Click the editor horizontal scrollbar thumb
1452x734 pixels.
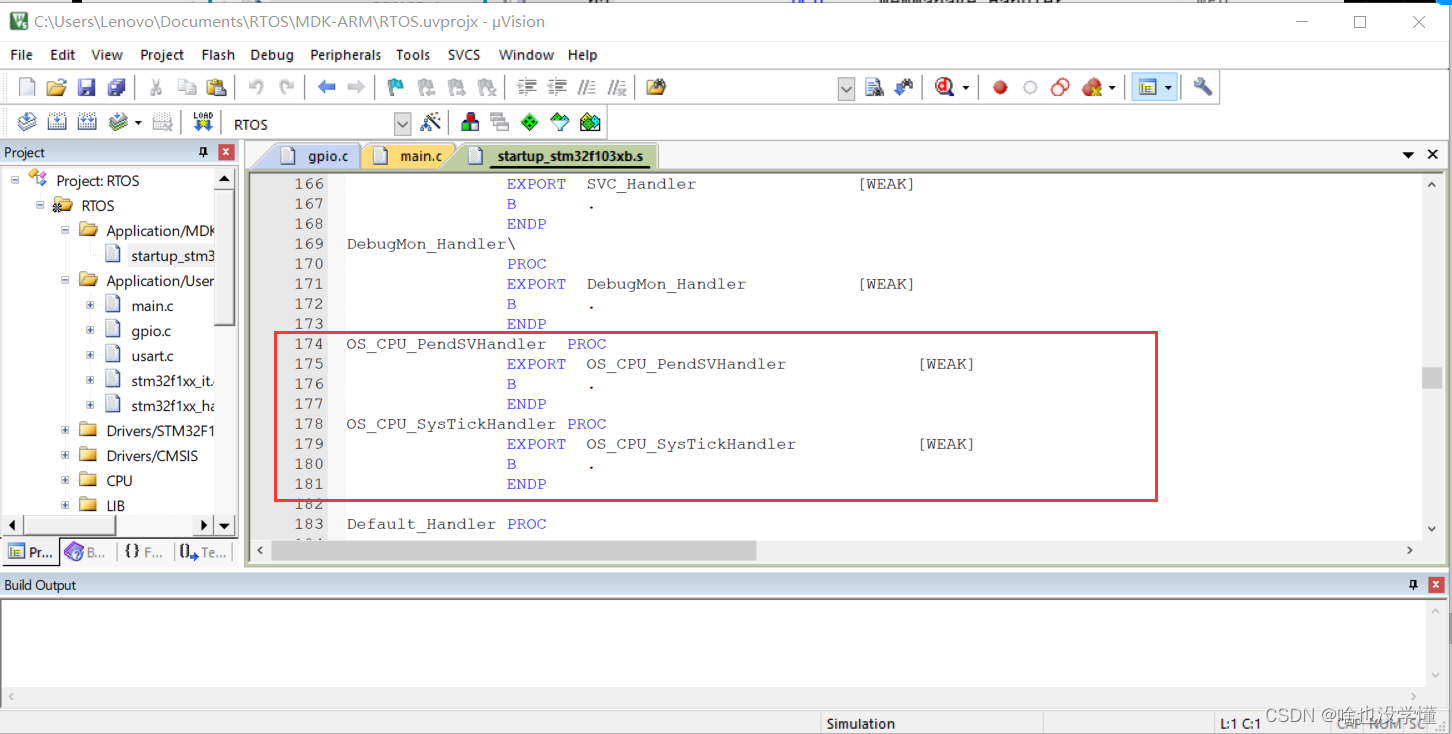514,550
